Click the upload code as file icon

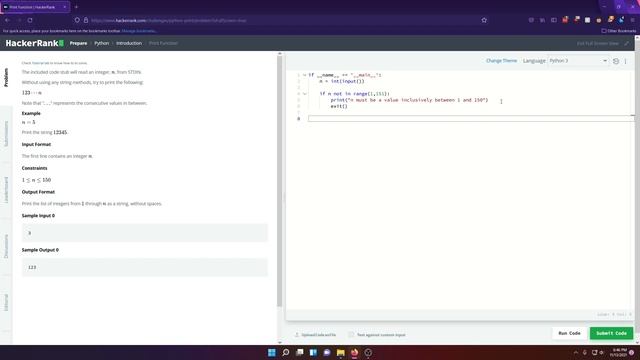(x=297, y=335)
